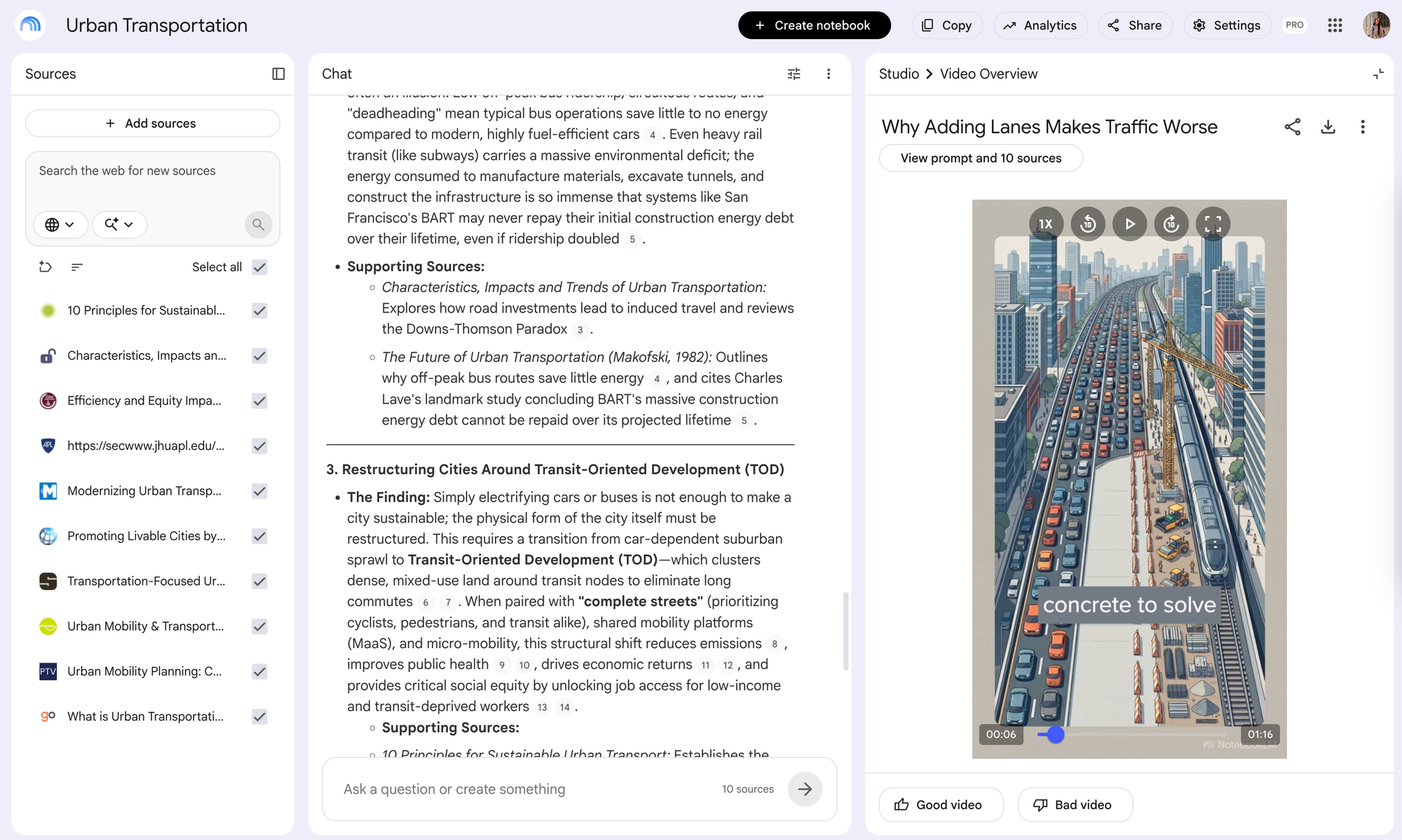This screenshot has width=1402, height=840.
Task: Click the video thumbnail image
Action: click(x=1129, y=479)
